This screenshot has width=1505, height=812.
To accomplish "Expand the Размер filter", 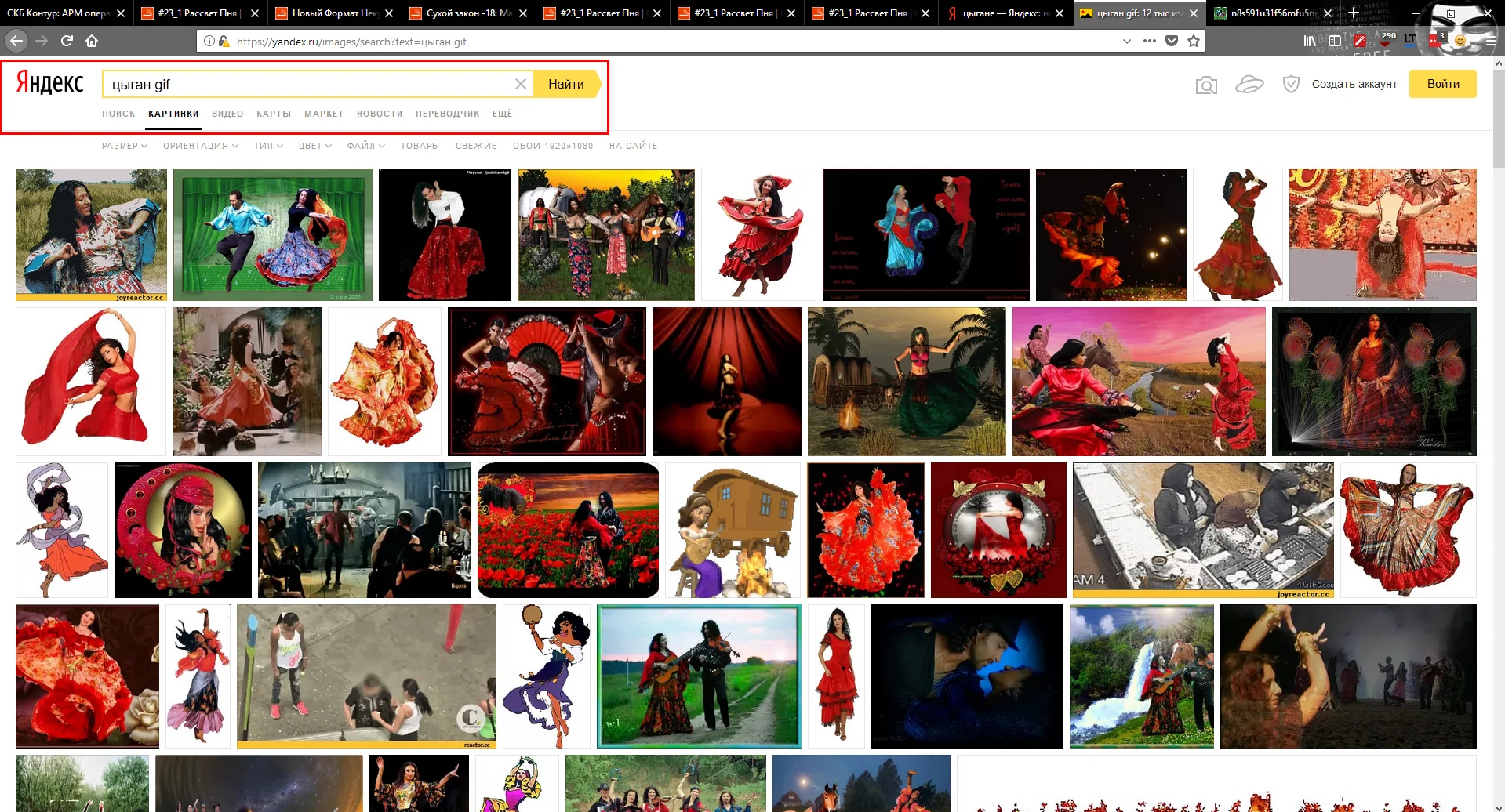I will point(125,146).
